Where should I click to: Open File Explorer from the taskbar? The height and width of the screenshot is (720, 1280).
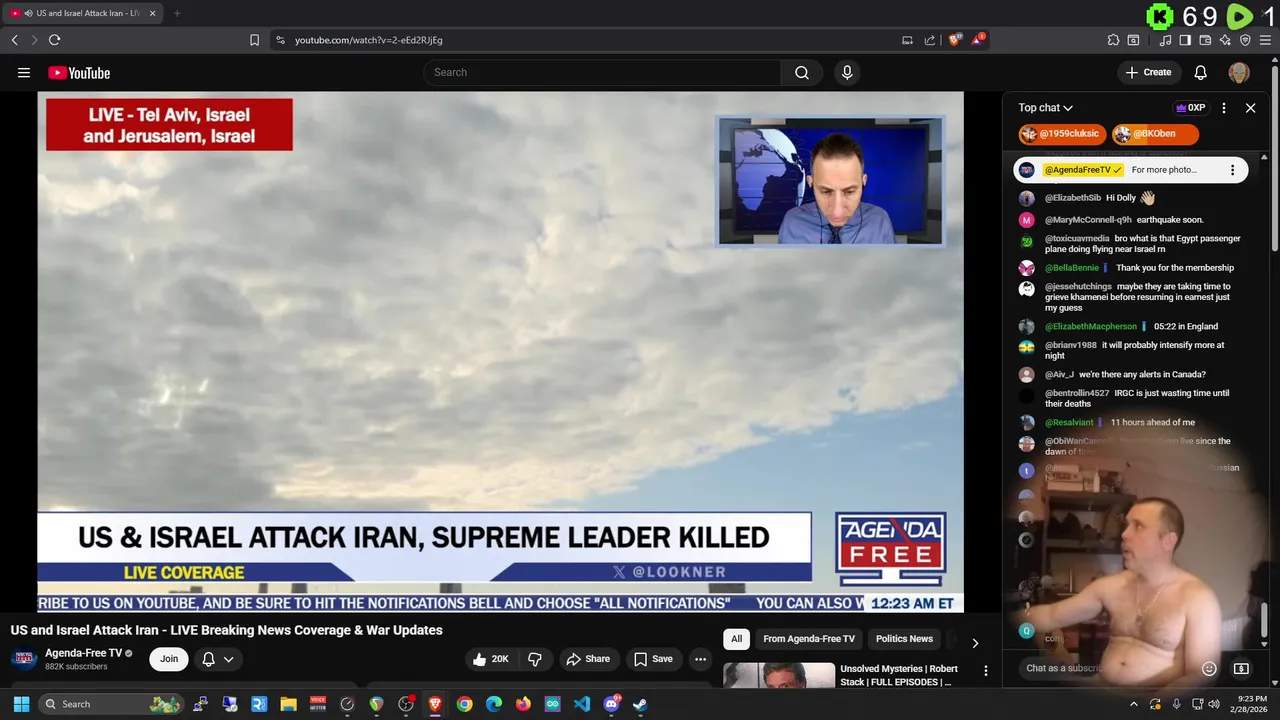coord(288,704)
